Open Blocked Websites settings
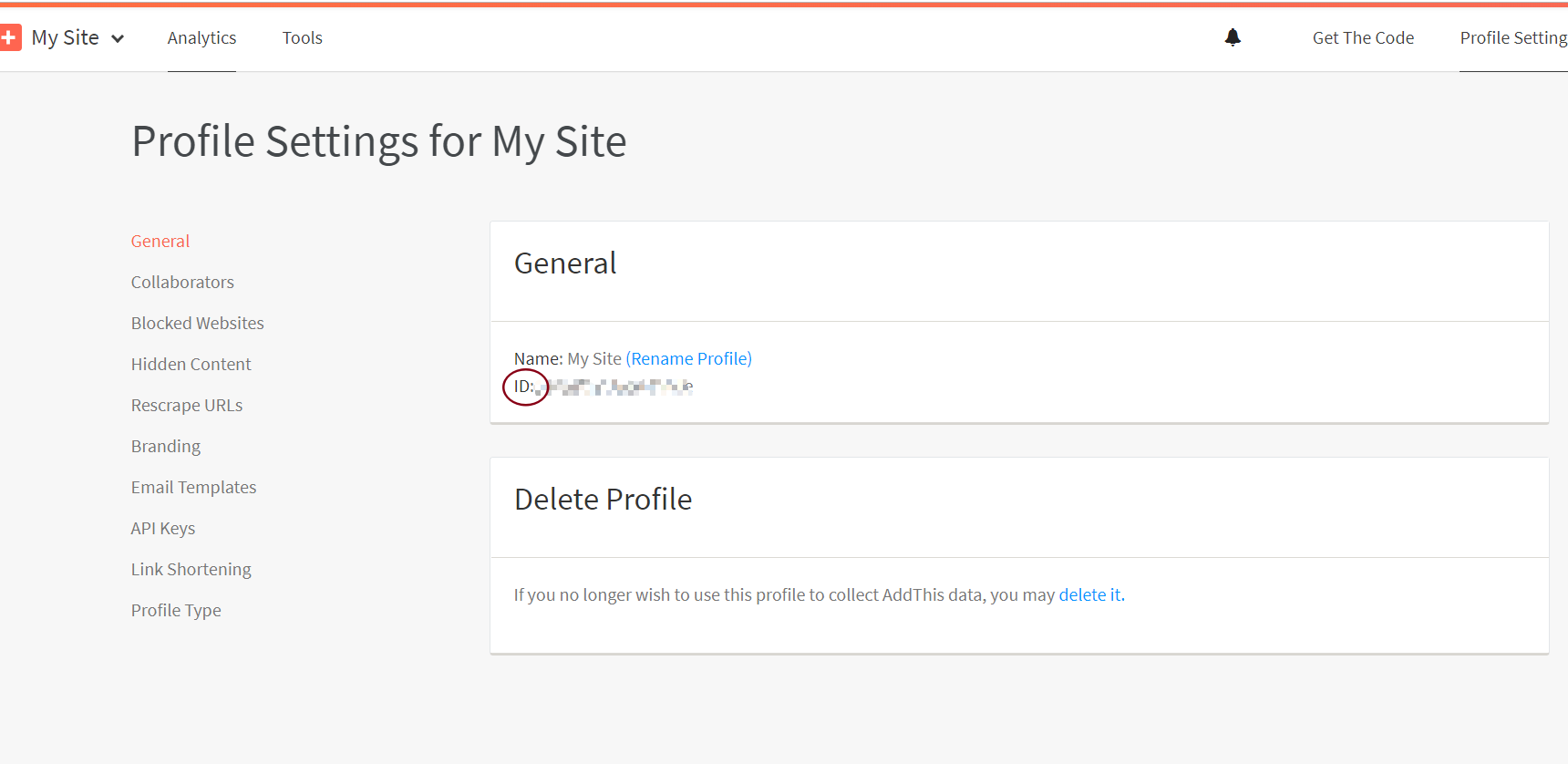Screen dimensions: 1568x764 click(x=198, y=324)
